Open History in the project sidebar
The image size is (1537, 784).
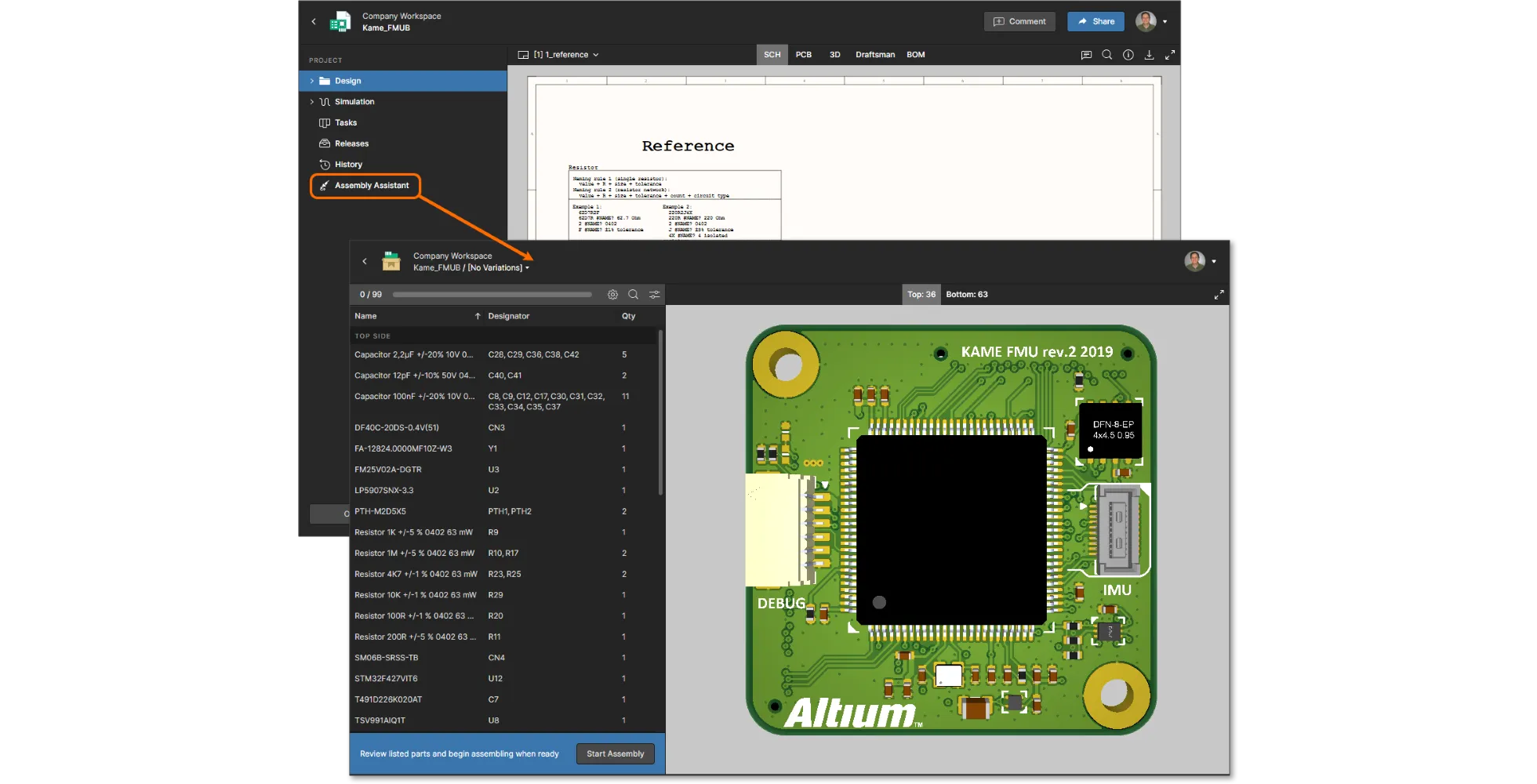(x=348, y=165)
